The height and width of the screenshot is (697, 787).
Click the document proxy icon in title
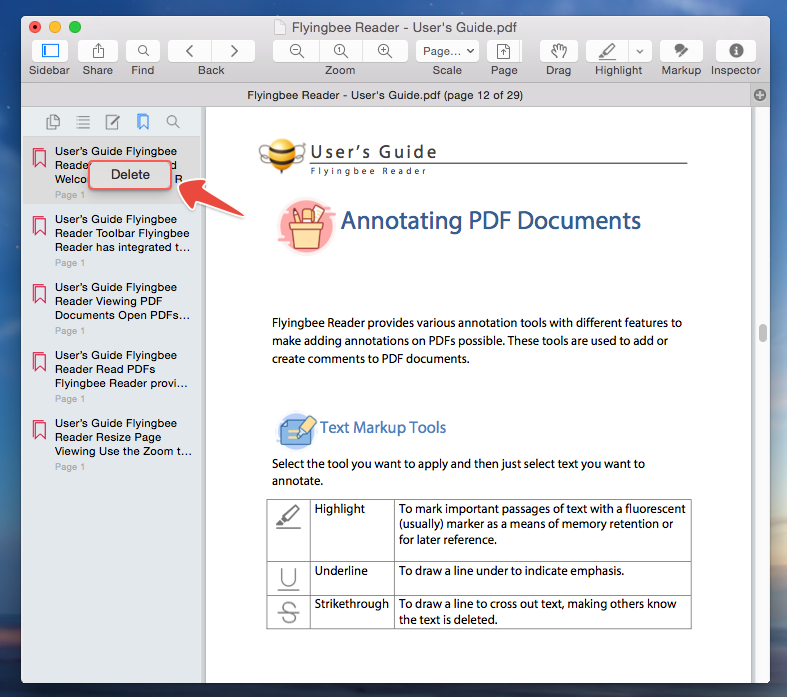pos(280,27)
